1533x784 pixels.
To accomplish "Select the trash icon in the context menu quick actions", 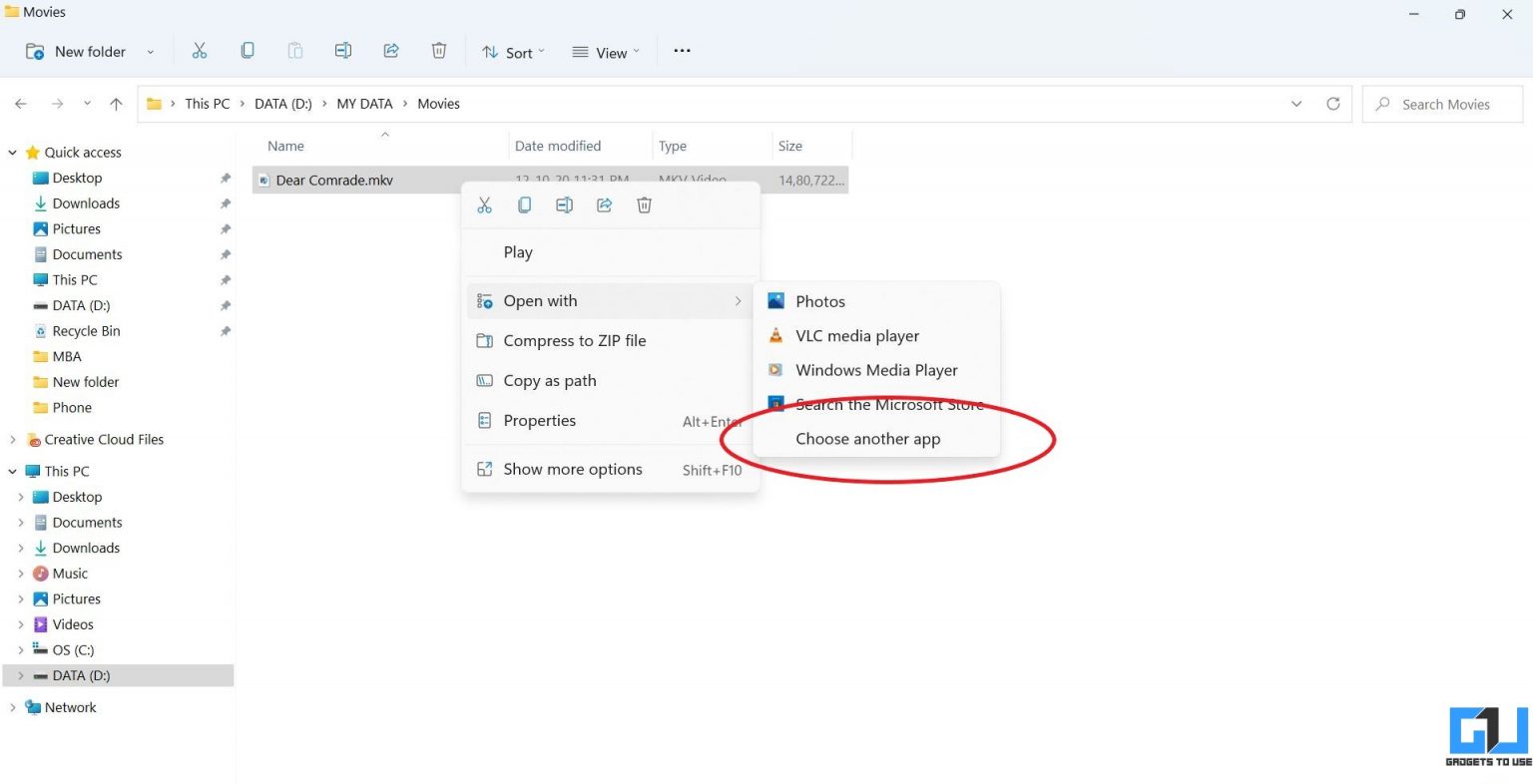I will (x=644, y=204).
